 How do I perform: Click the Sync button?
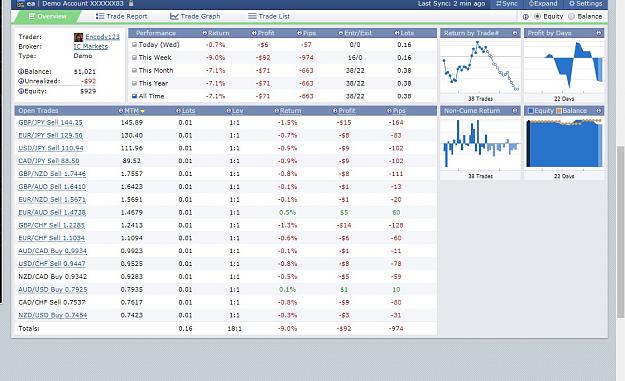pyautogui.click(x=507, y=4)
